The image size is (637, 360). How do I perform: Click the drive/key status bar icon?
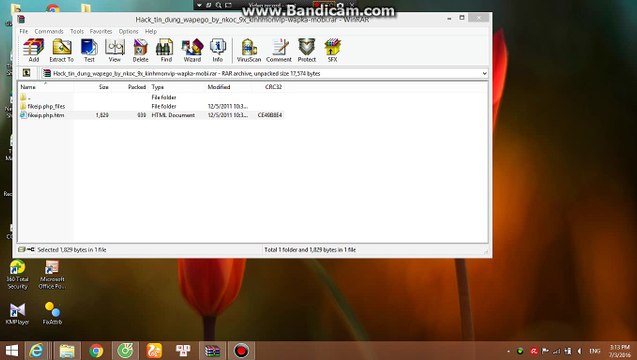coord(26,249)
